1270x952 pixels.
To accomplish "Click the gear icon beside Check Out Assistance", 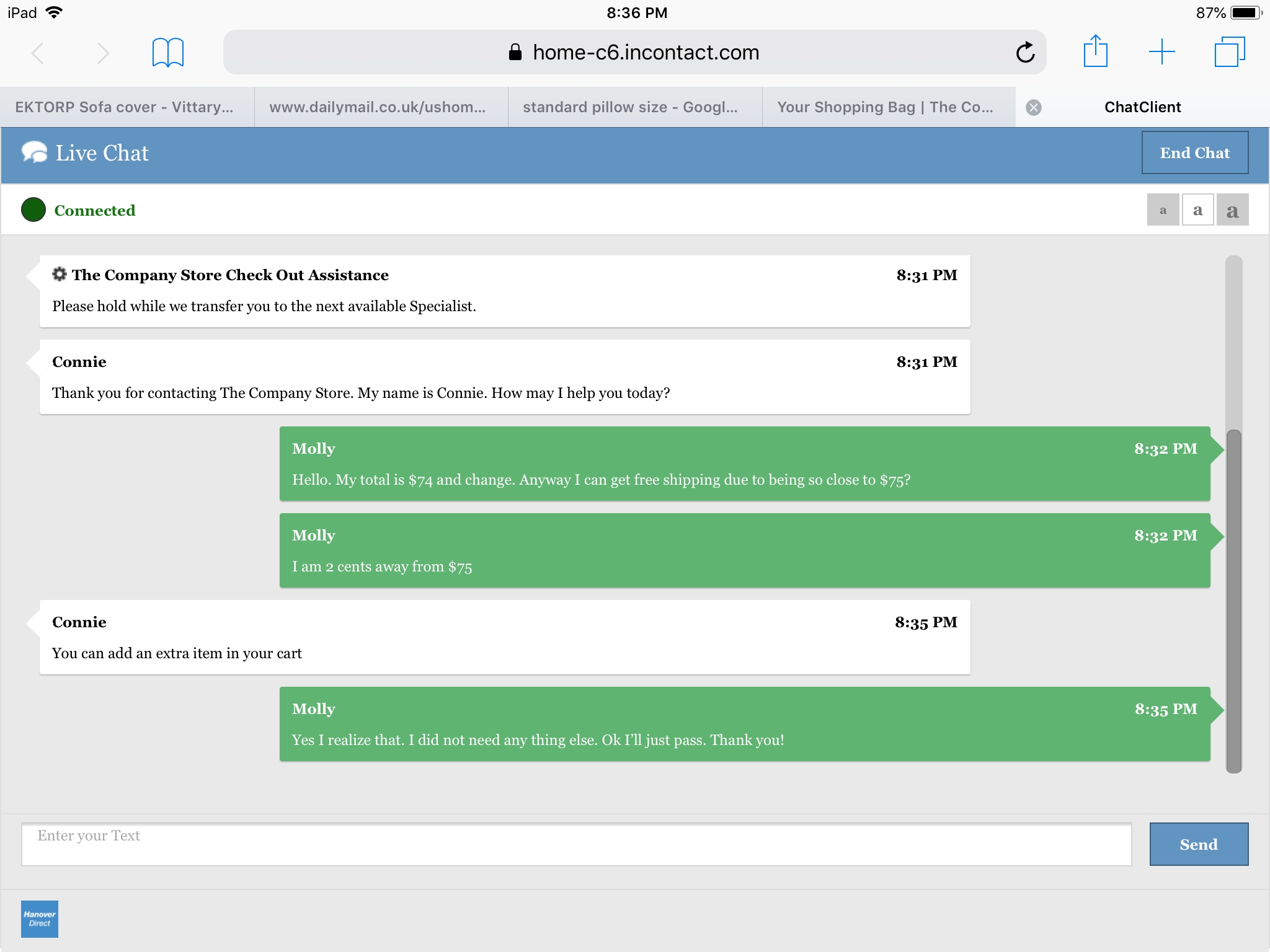I will tap(60, 275).
